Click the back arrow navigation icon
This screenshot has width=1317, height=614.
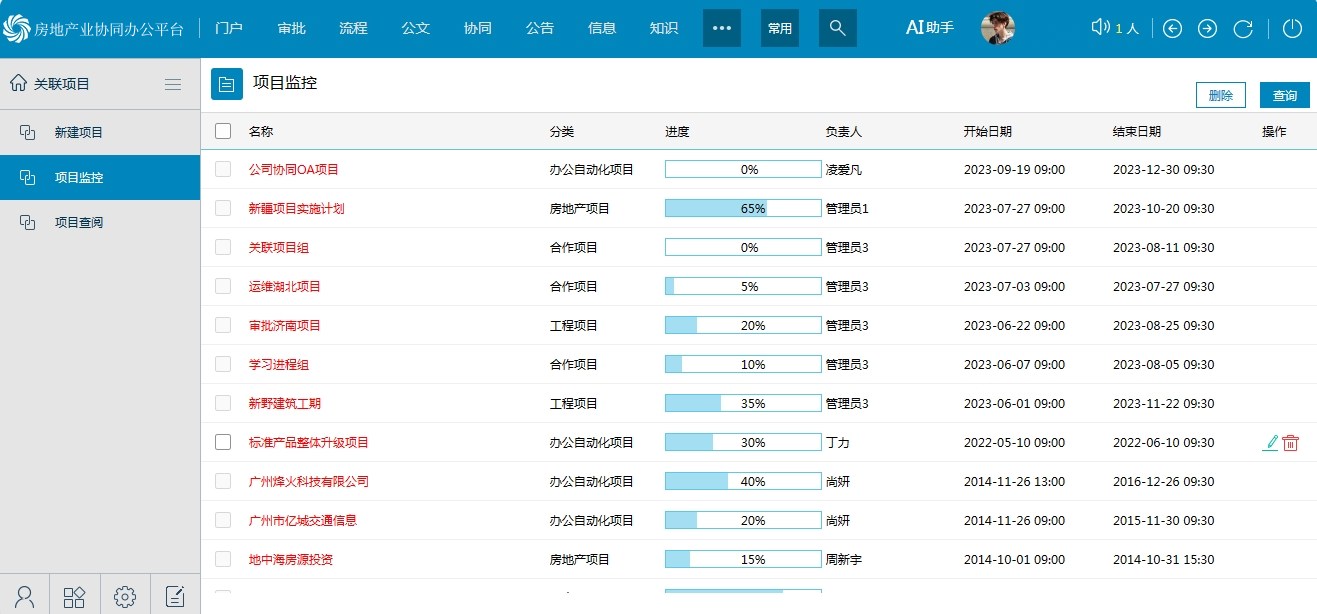tap(1172, 28)
